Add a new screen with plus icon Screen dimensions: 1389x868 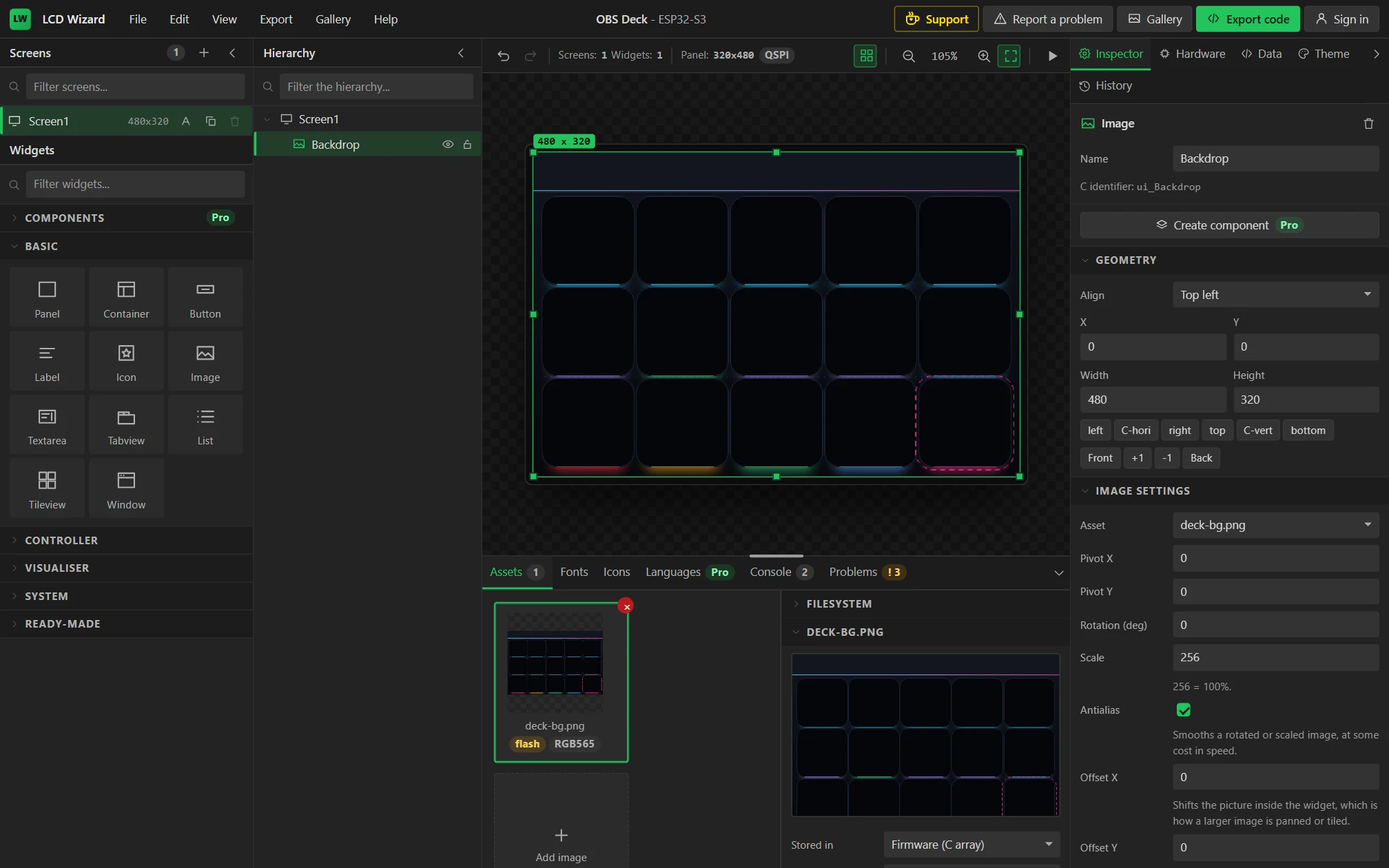coord(204,53)
